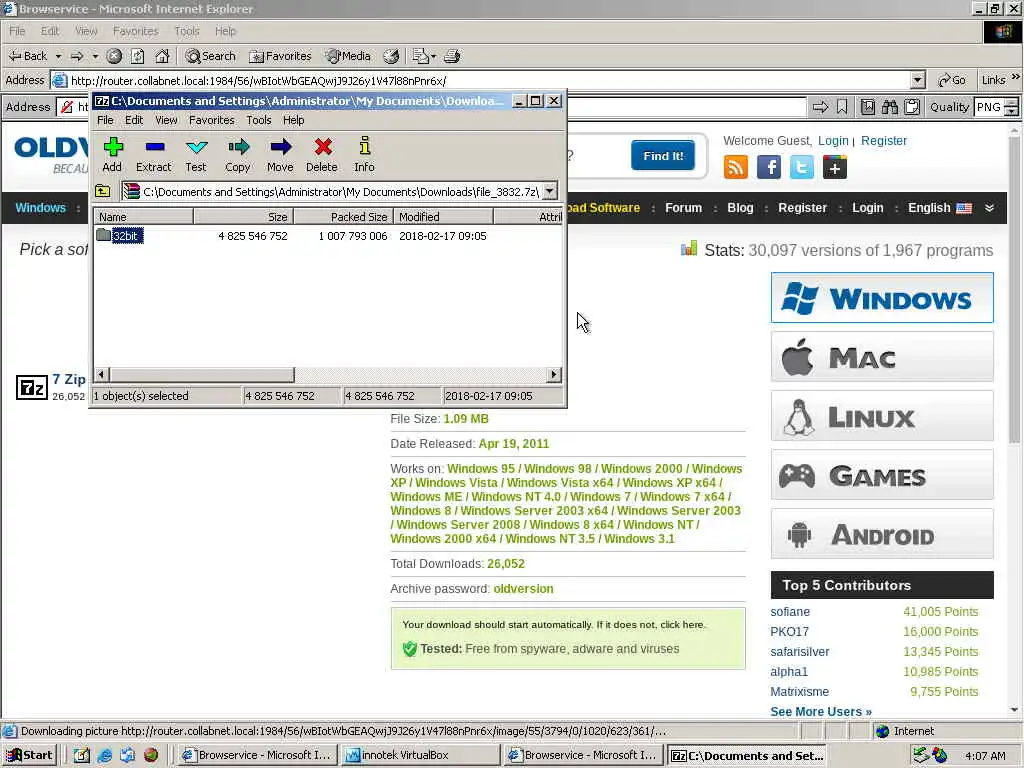Click See More Users link
Screen dimensions: 1024x768
pos(821,712)
